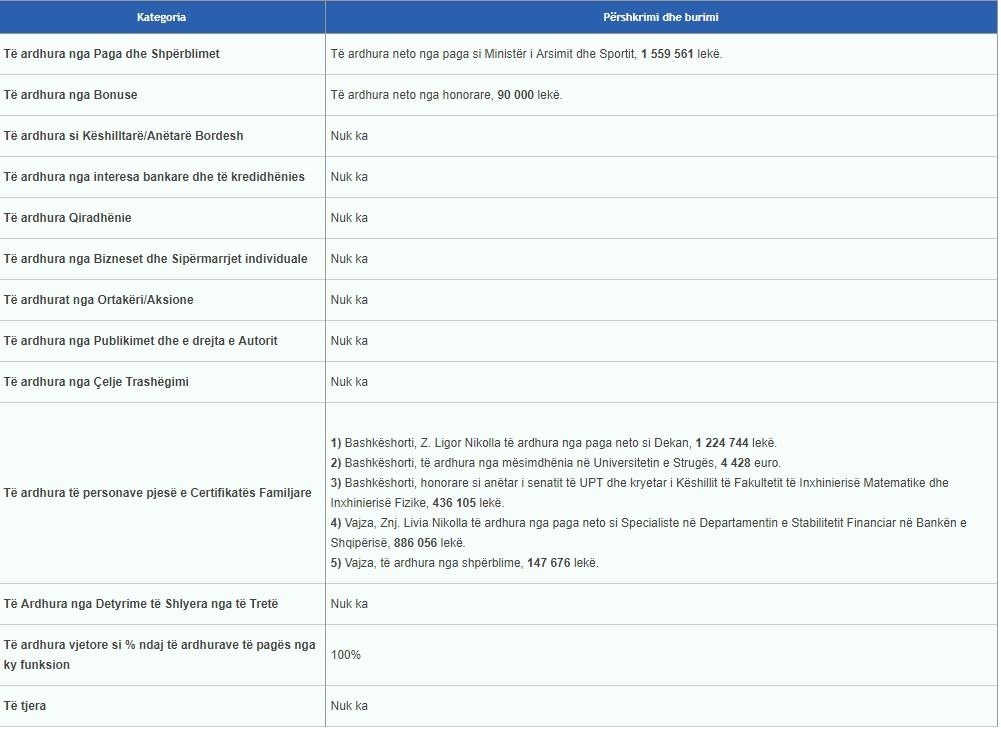Click the interesa bankare dhe kredidhënies label
The height and width of the screenshot is (733, 1001).
pyautogui.click(x=154, y=177)
